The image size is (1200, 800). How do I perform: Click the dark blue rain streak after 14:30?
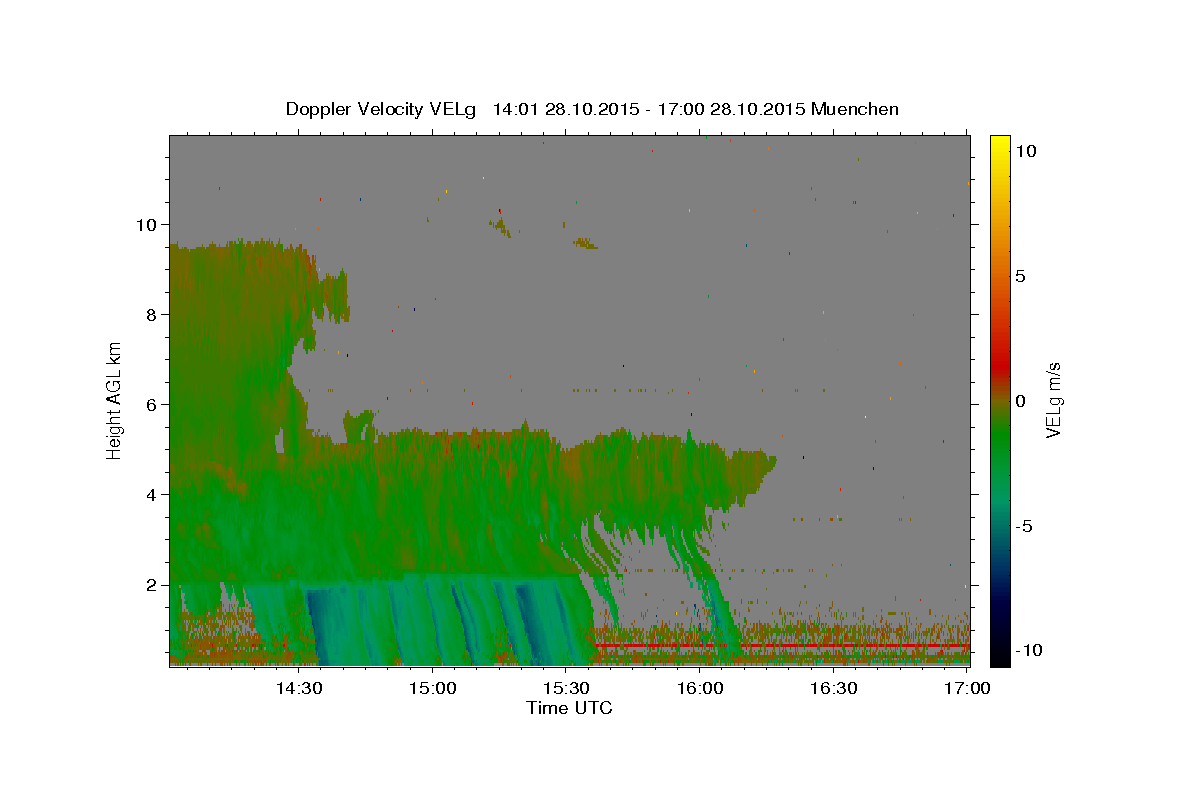318,625
